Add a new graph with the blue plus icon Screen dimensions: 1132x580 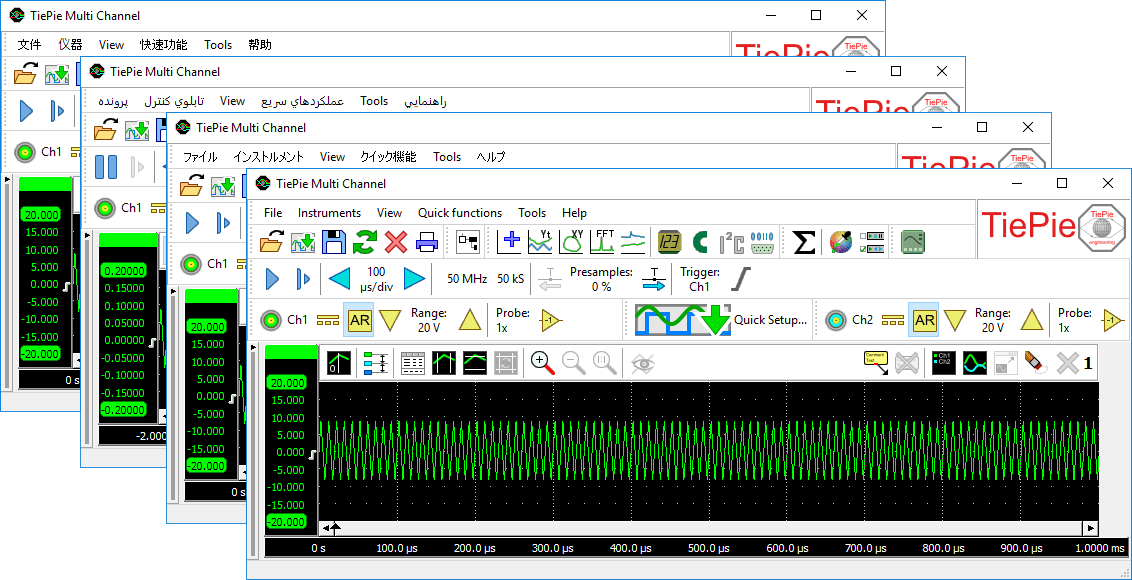[510, 242]
